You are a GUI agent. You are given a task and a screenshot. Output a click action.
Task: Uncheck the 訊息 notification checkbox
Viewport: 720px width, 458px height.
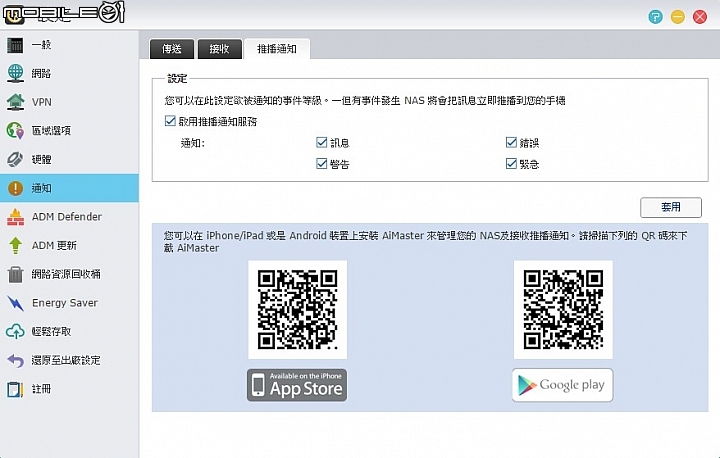pyautogui.click(x=322, y=142)
